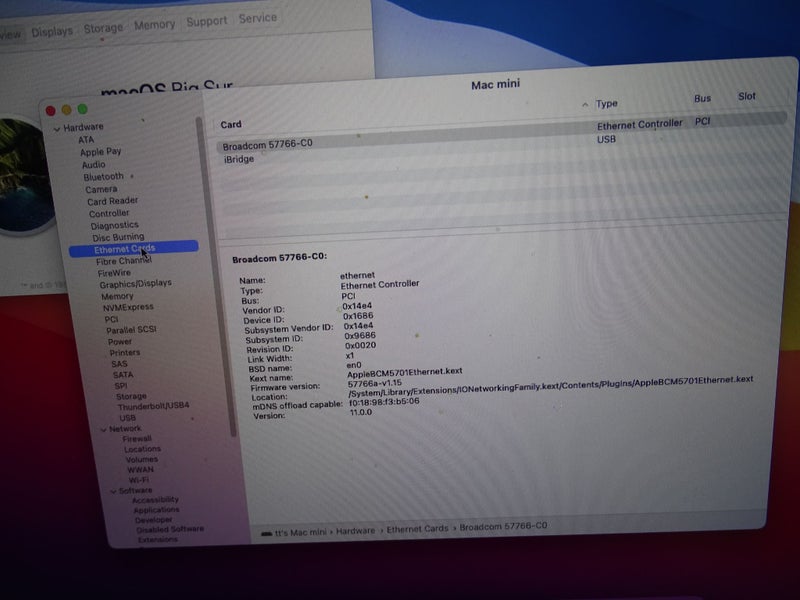Select Apple Pay in the sidebar
This screenshot has width=800, height=600.
point(101,152)
